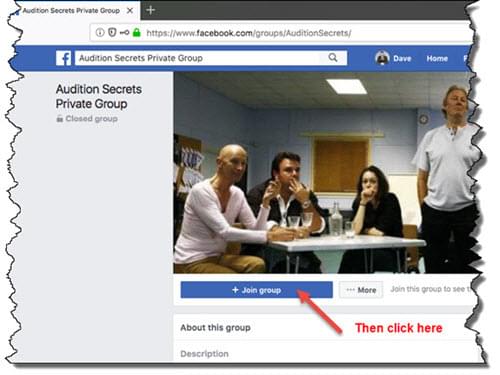Open Dave's profile link in header

point(402,59)
